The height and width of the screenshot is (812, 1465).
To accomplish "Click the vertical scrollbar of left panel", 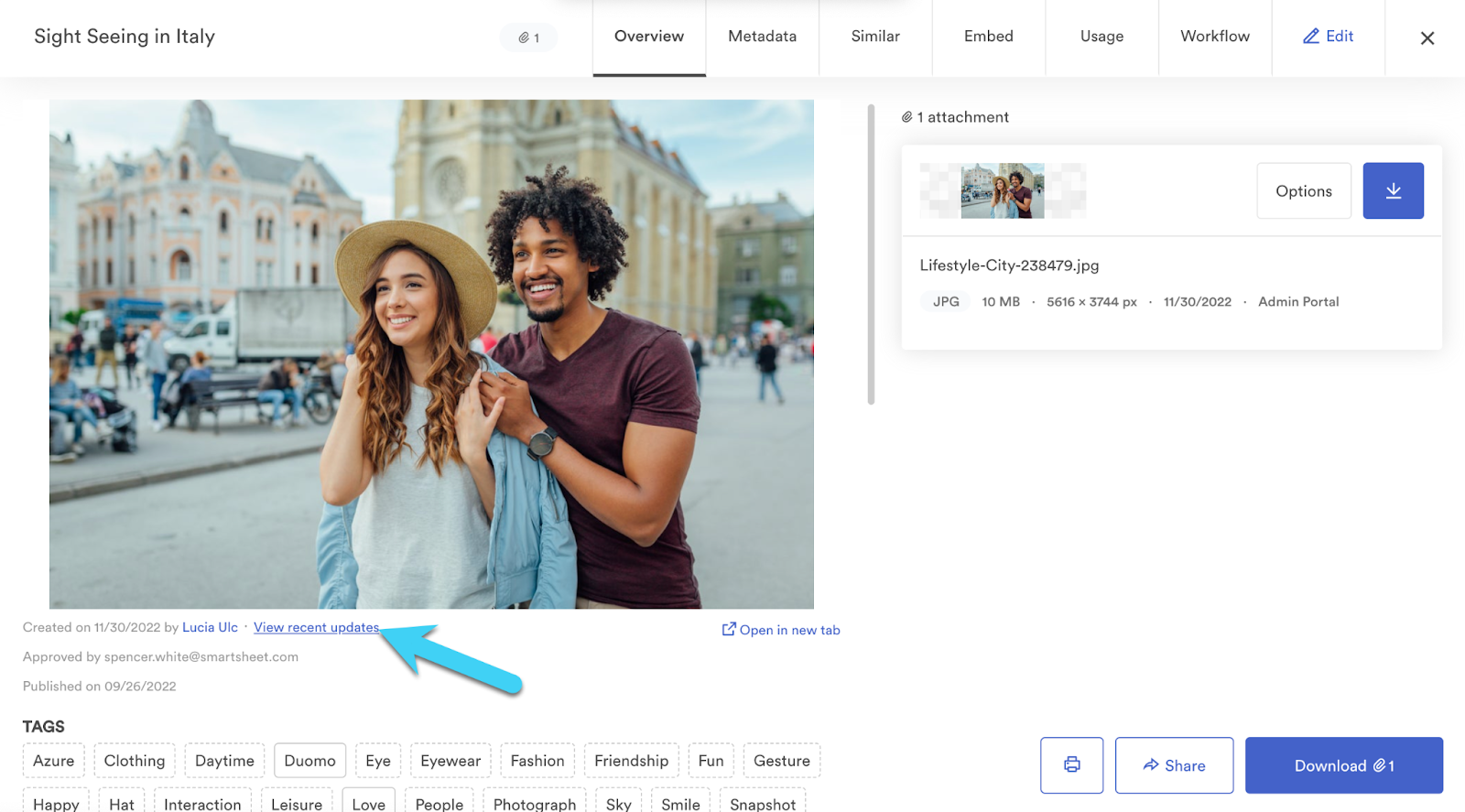I will (871, 254).
